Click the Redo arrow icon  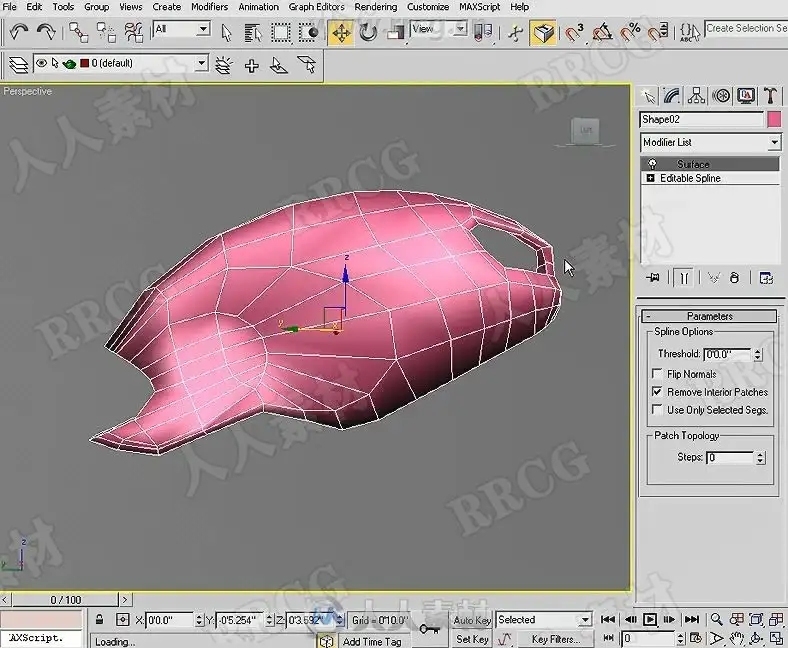pos(46,33)
